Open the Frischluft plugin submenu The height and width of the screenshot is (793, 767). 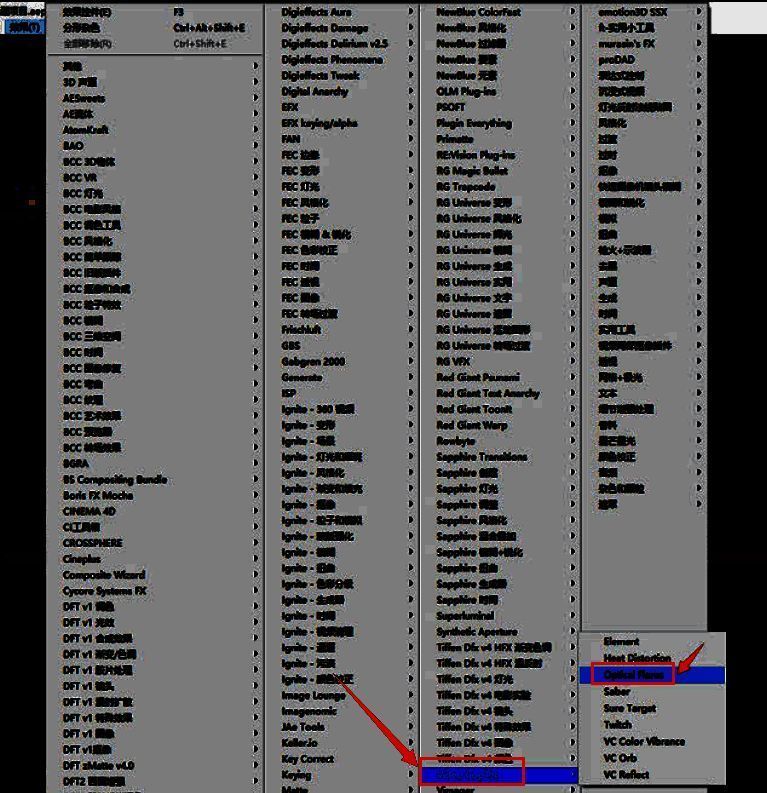(301, 329)
